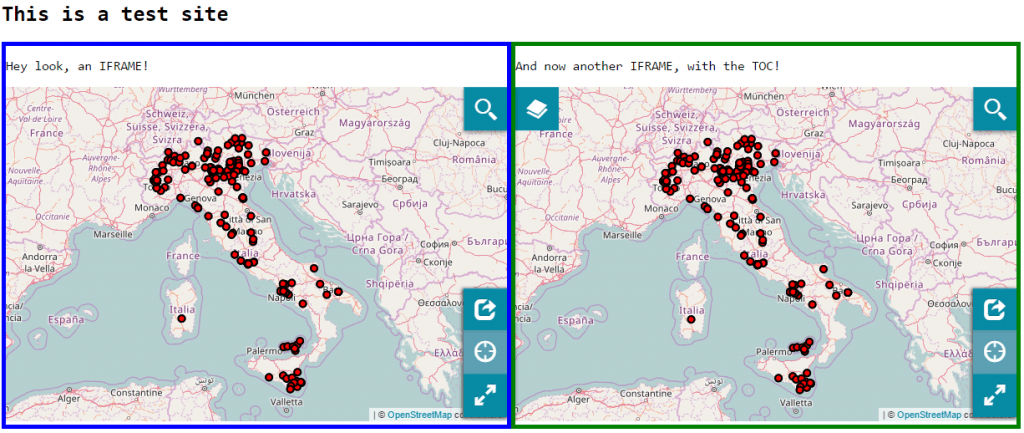Click the Palermo label on right map

coord(774,352)
